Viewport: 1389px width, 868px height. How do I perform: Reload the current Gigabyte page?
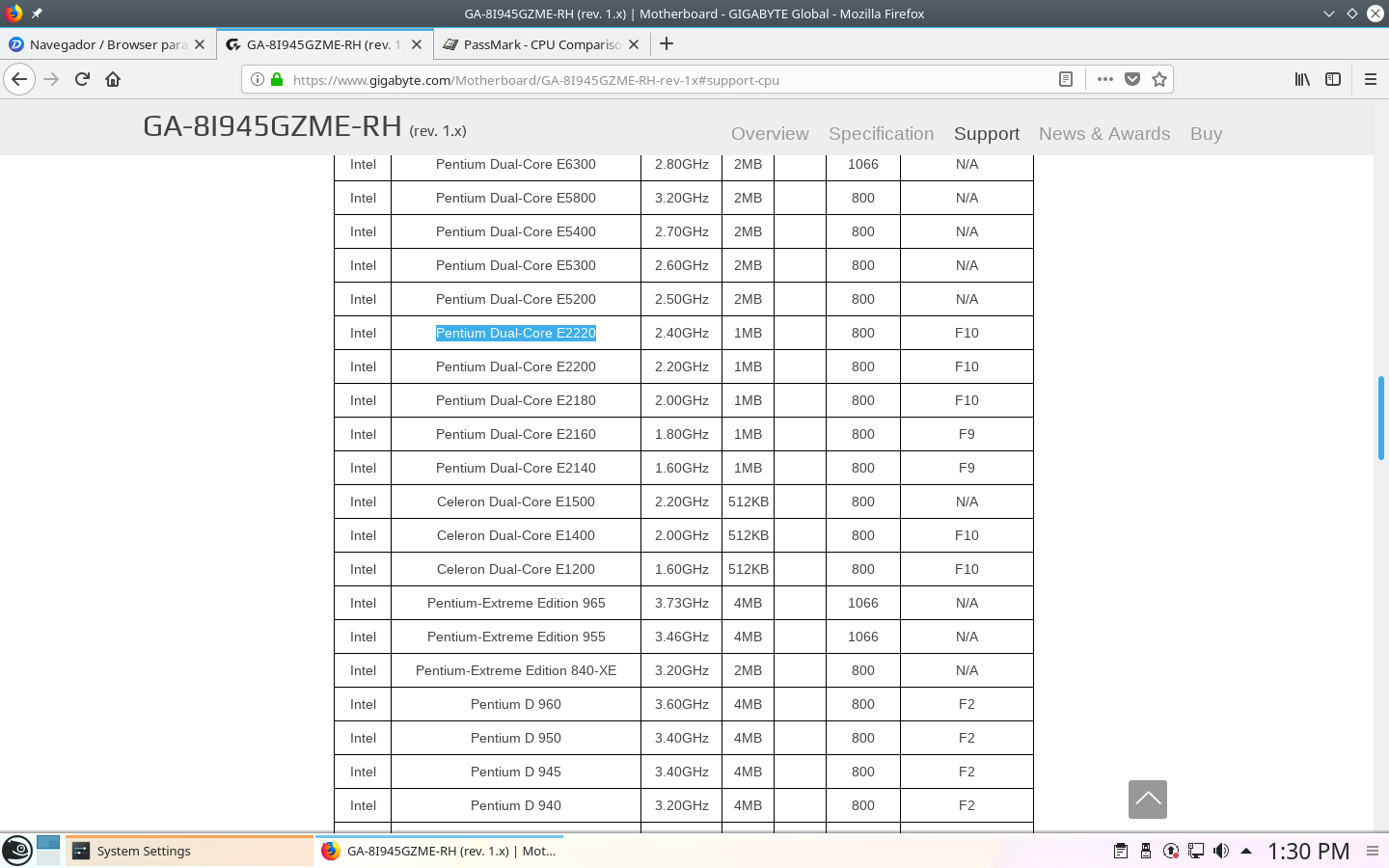pyautogui.click(x=82, y=79)
